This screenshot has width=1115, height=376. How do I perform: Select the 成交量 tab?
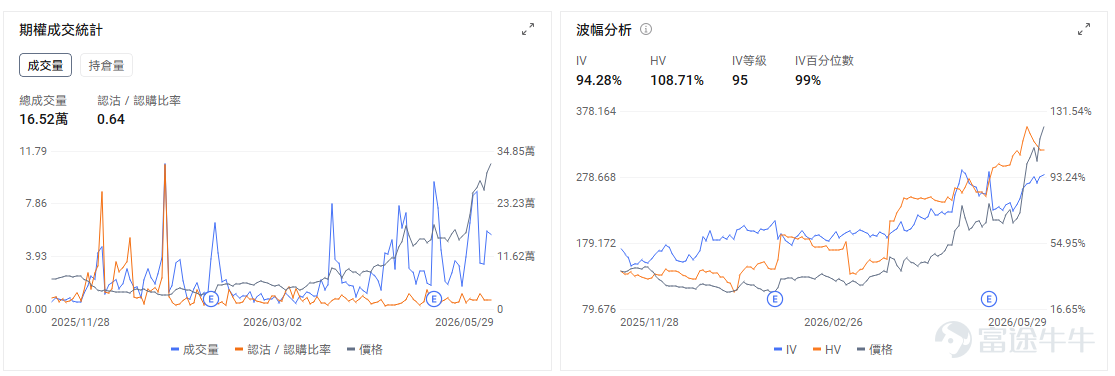(x=46, y=66)
